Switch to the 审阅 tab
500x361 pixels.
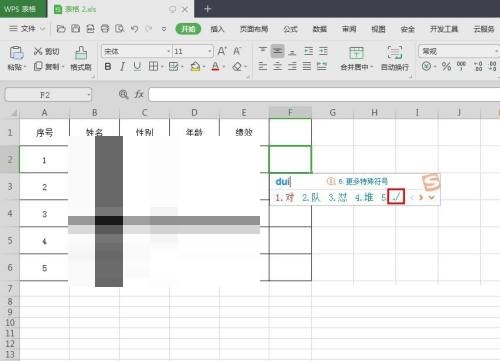349,29
